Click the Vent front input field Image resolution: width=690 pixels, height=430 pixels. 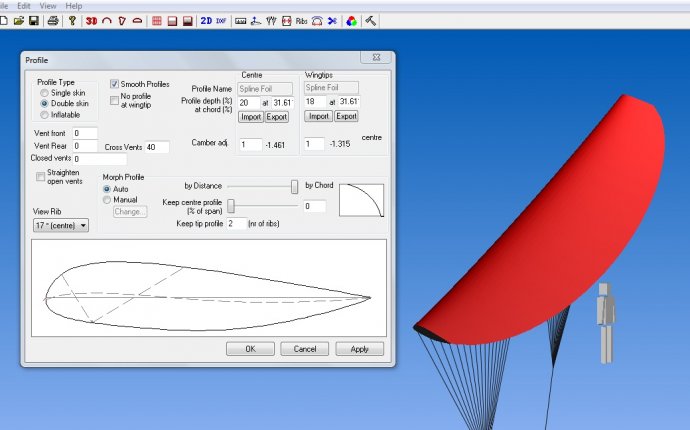click(85, 133)
